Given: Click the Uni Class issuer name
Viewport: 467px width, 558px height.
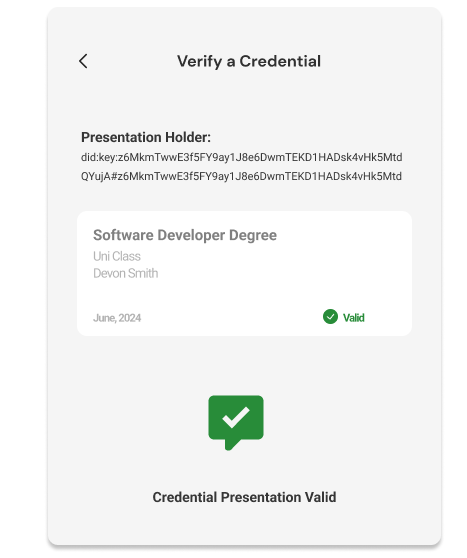Looking at the screenshot, I should [117, 256].
